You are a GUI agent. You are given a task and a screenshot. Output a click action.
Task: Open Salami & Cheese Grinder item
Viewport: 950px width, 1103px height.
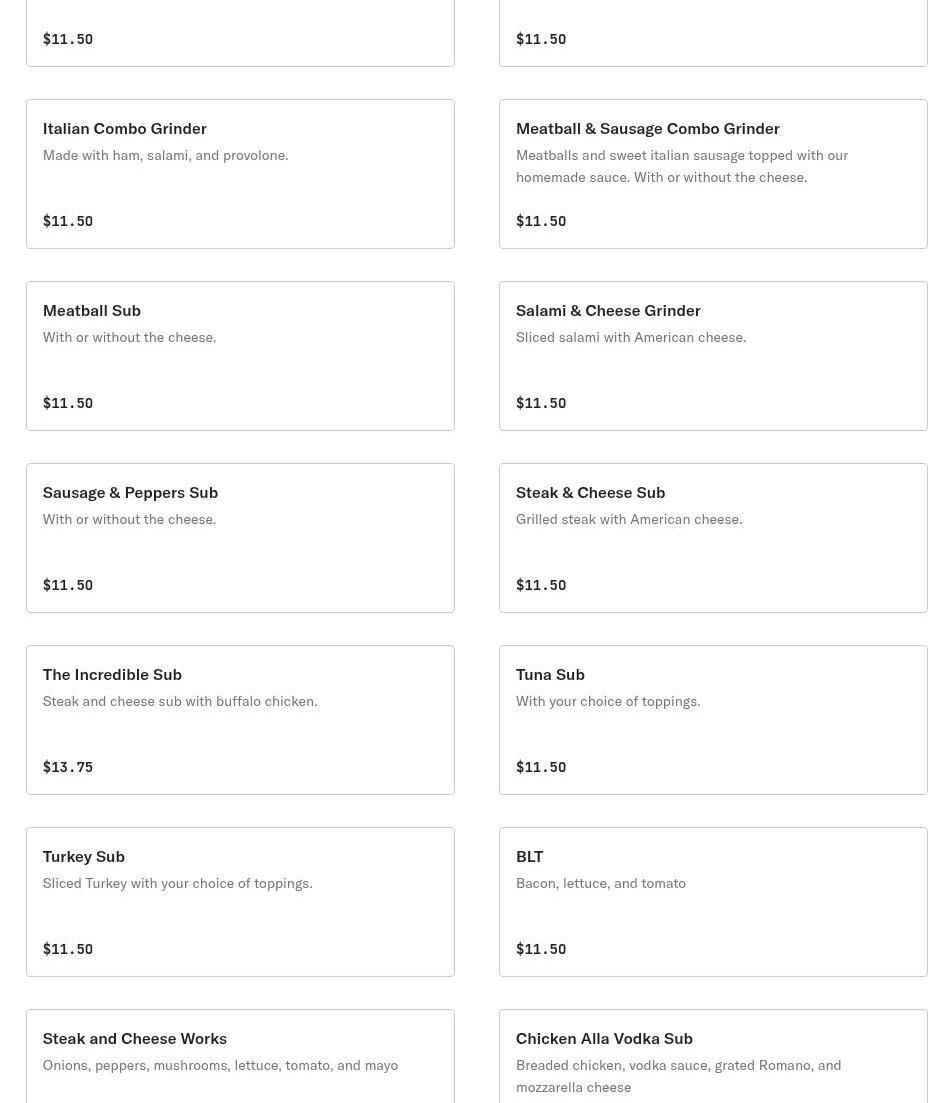tap(713, 356)
